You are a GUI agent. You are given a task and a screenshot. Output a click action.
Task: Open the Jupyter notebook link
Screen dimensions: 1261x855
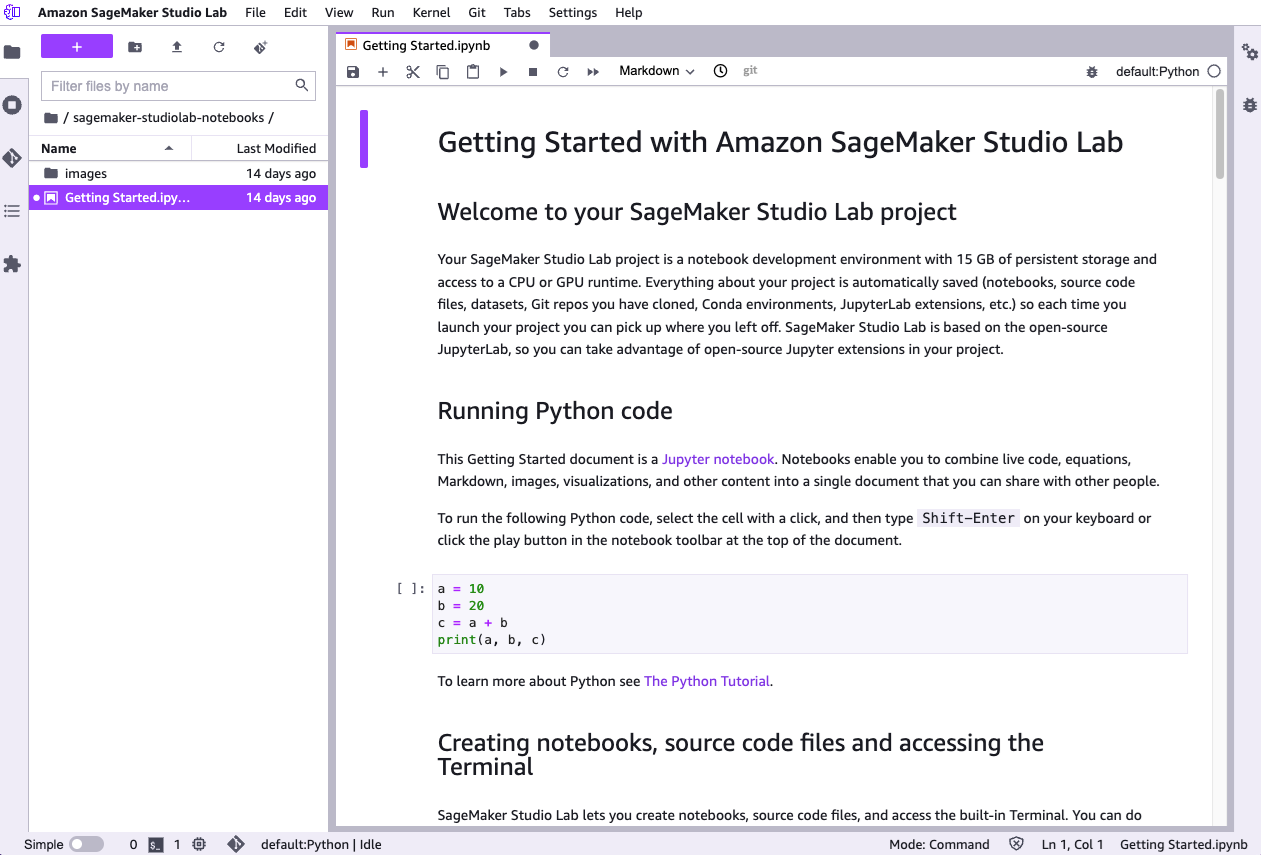click(x=718, y=459)
